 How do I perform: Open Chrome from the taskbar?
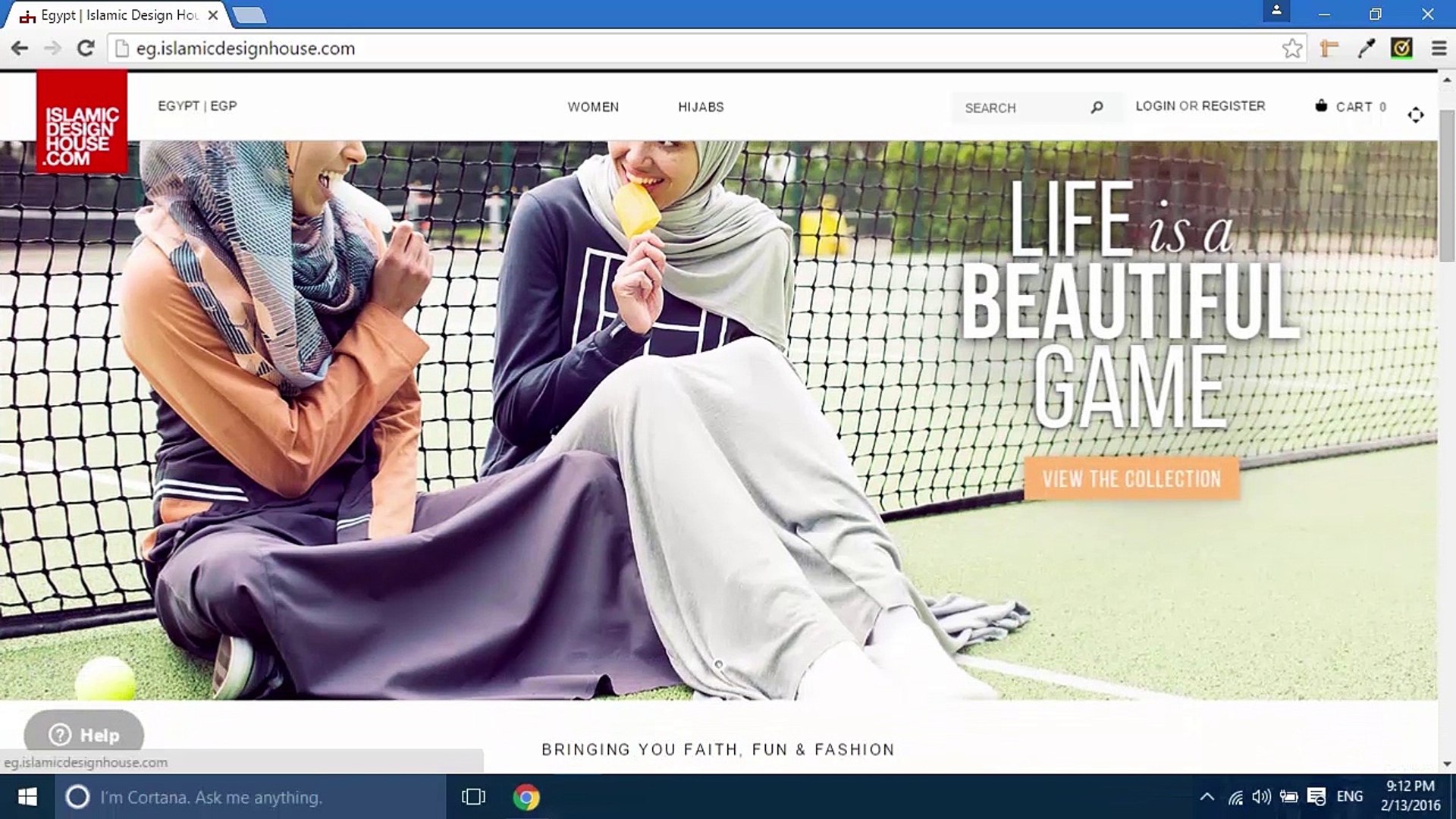526,797
